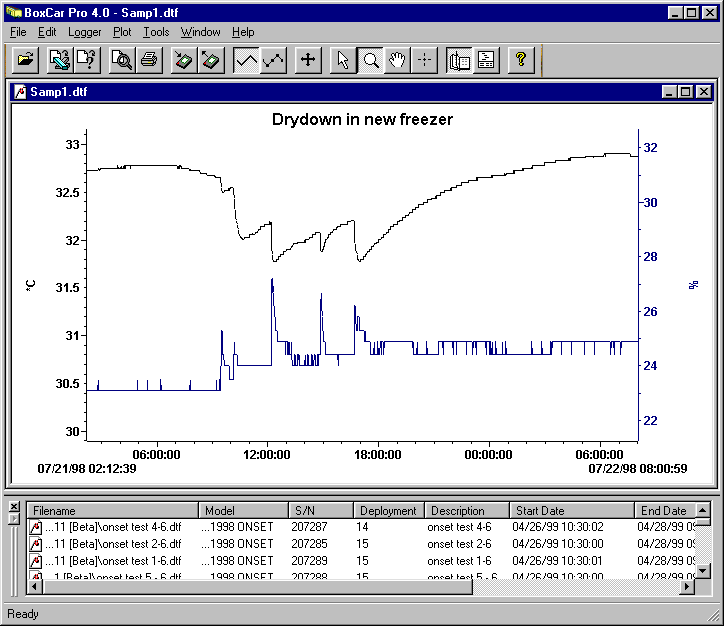The height and width of the screenshot is (626, 724).
Task: Click the Open file folder icon
Action: (26, 61)
